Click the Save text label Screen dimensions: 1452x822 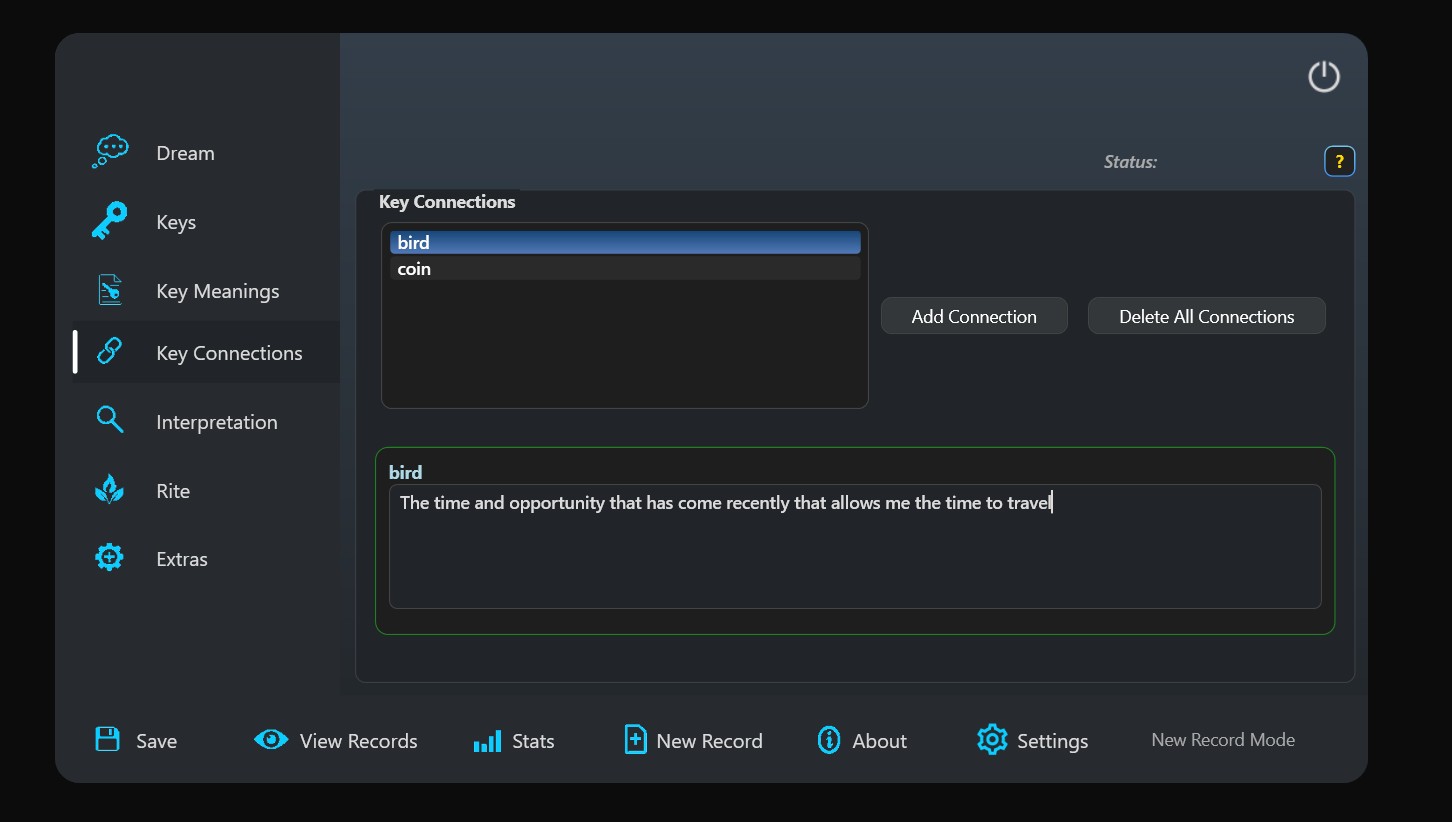(156, 741)
